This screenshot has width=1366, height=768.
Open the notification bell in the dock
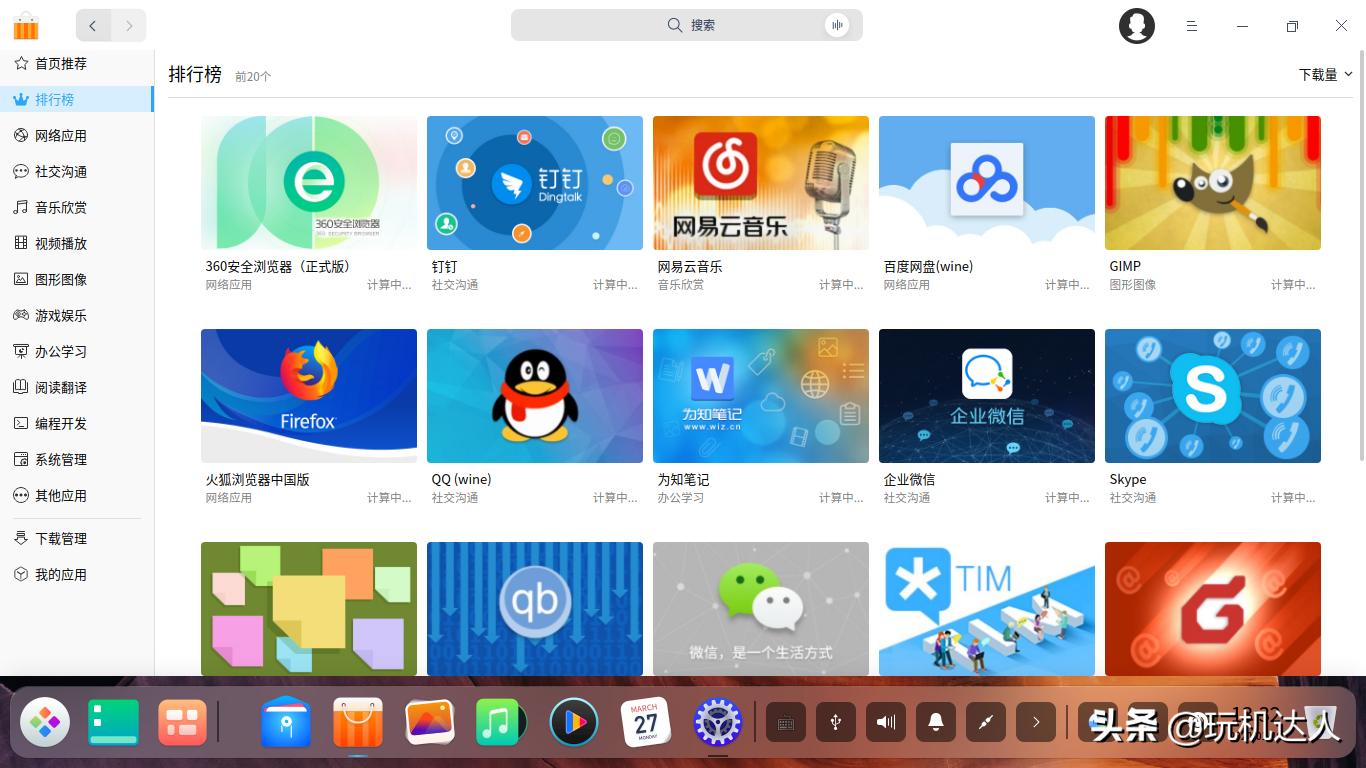tap(935, 721)
